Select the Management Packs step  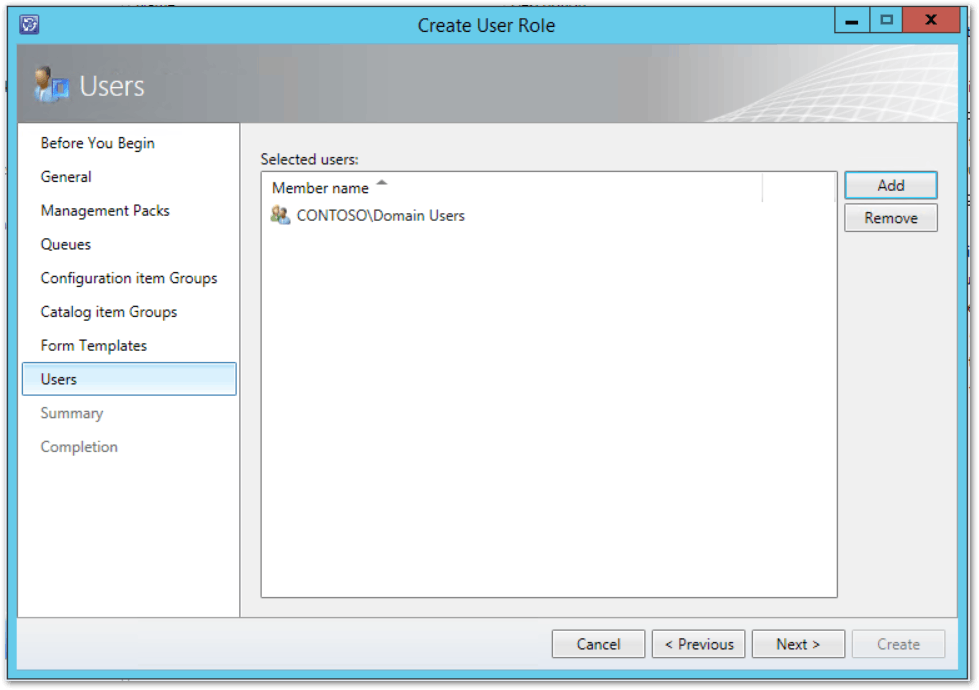point(105,210)
